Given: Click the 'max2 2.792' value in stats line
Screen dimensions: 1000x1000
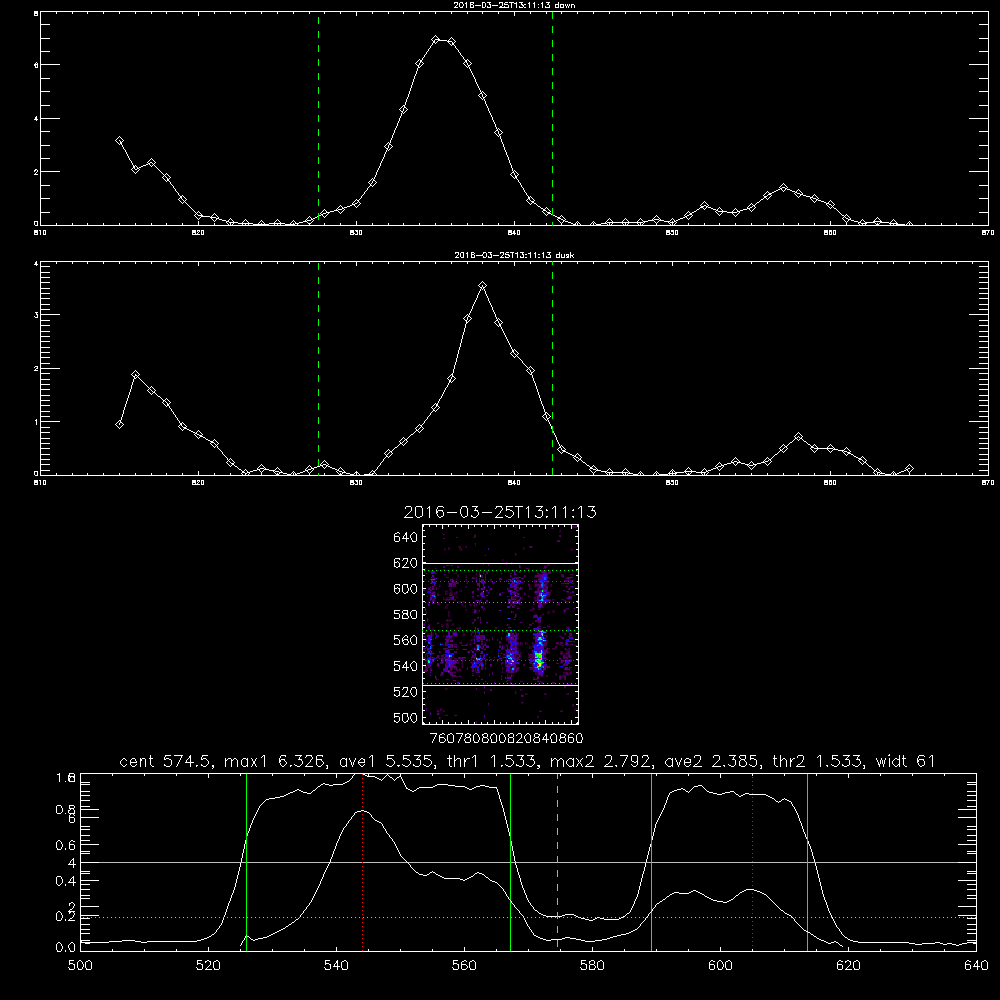Looking at the screenshot, I should 601,761.
